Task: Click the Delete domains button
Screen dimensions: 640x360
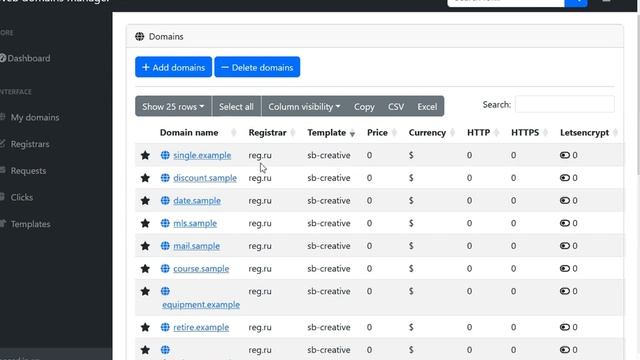Action: [257, 67]
